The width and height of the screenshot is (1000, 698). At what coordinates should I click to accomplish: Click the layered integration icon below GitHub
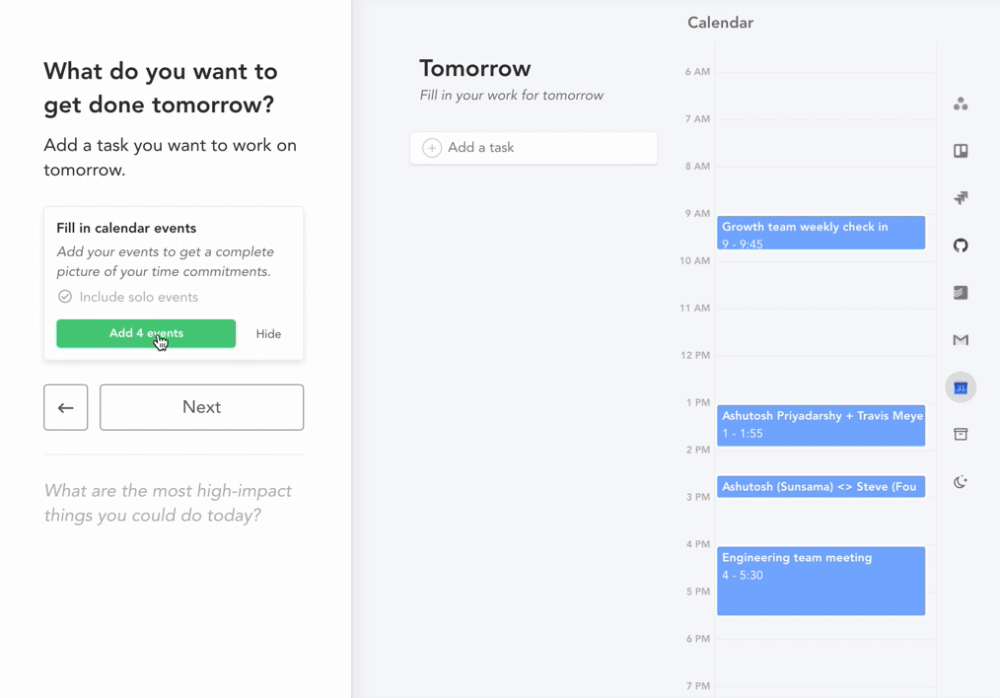pyautogui.click(x=960, y=292)
